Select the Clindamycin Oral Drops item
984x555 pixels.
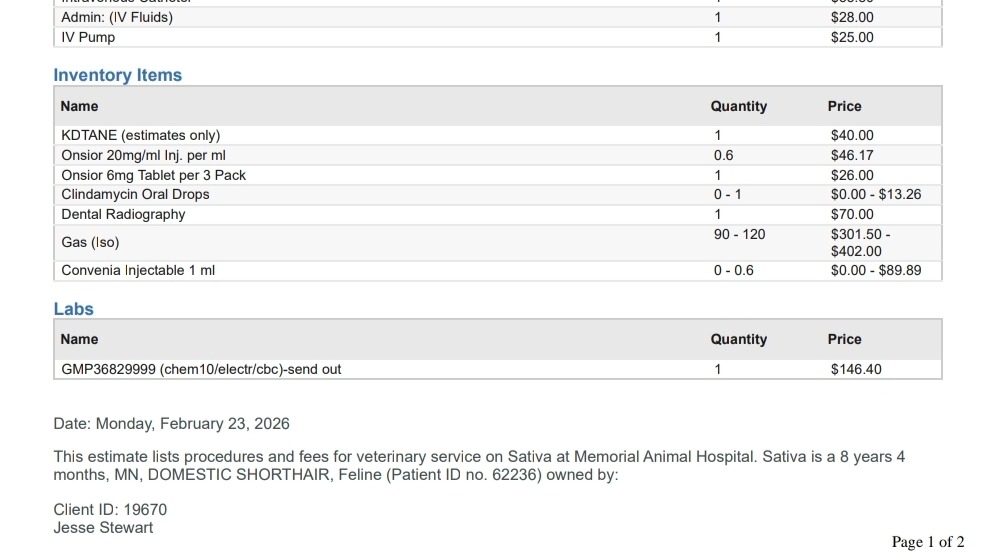click(135, 194)
